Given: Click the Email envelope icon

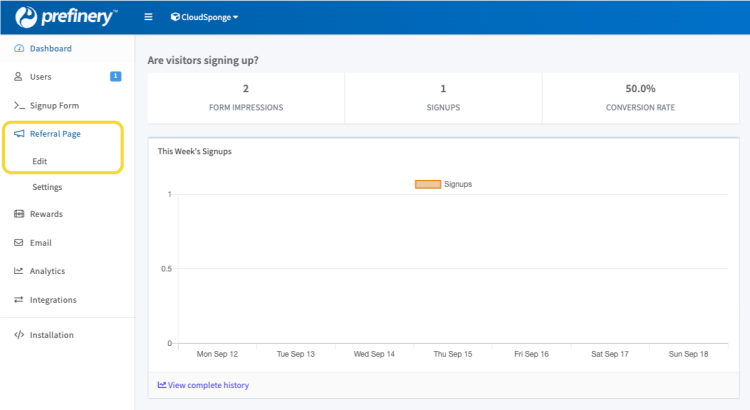Looking at the screenshot, I should [x=19, y=243].
